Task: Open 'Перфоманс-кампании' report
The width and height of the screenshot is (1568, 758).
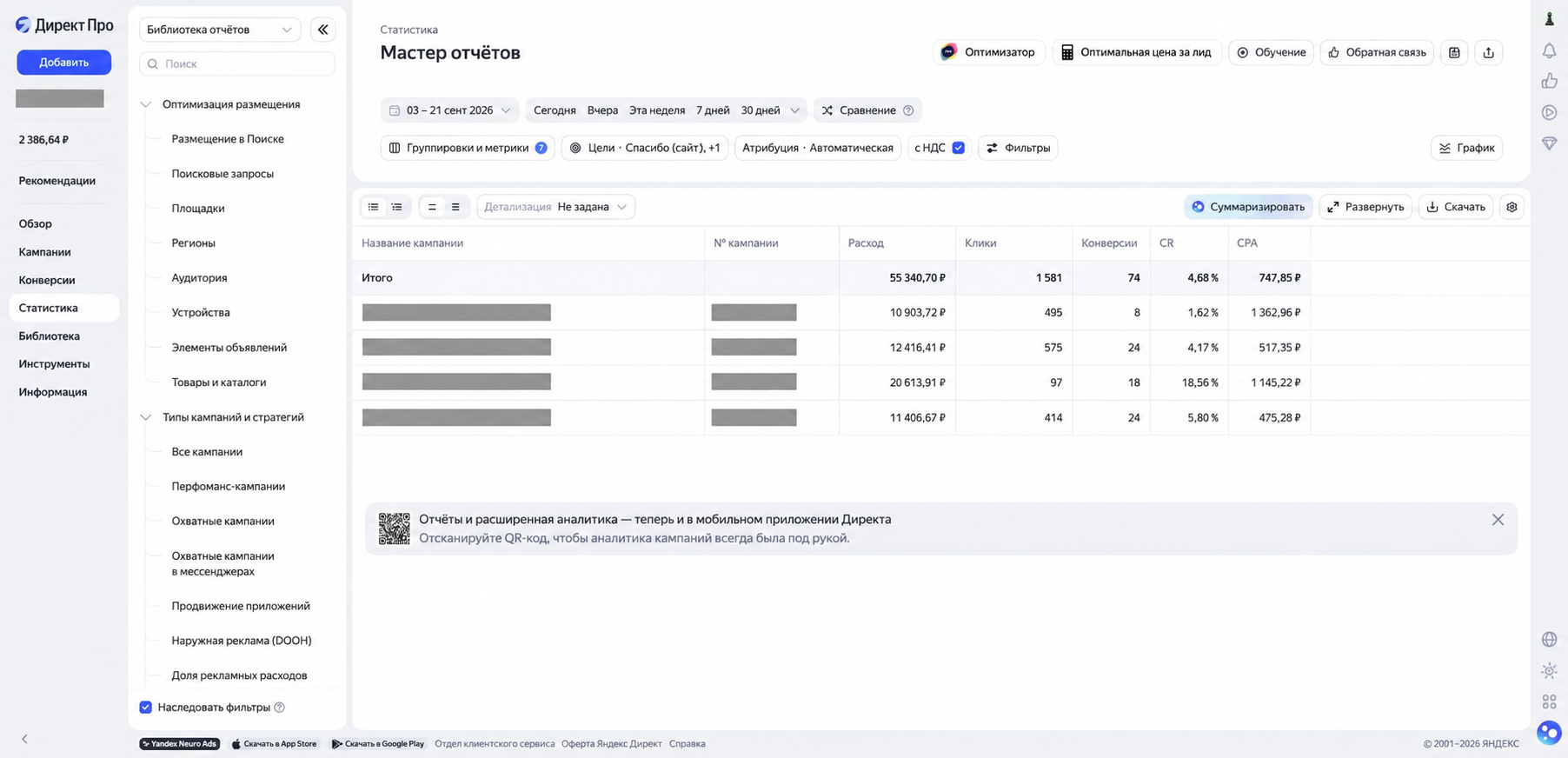Action: tap(229, 487)
